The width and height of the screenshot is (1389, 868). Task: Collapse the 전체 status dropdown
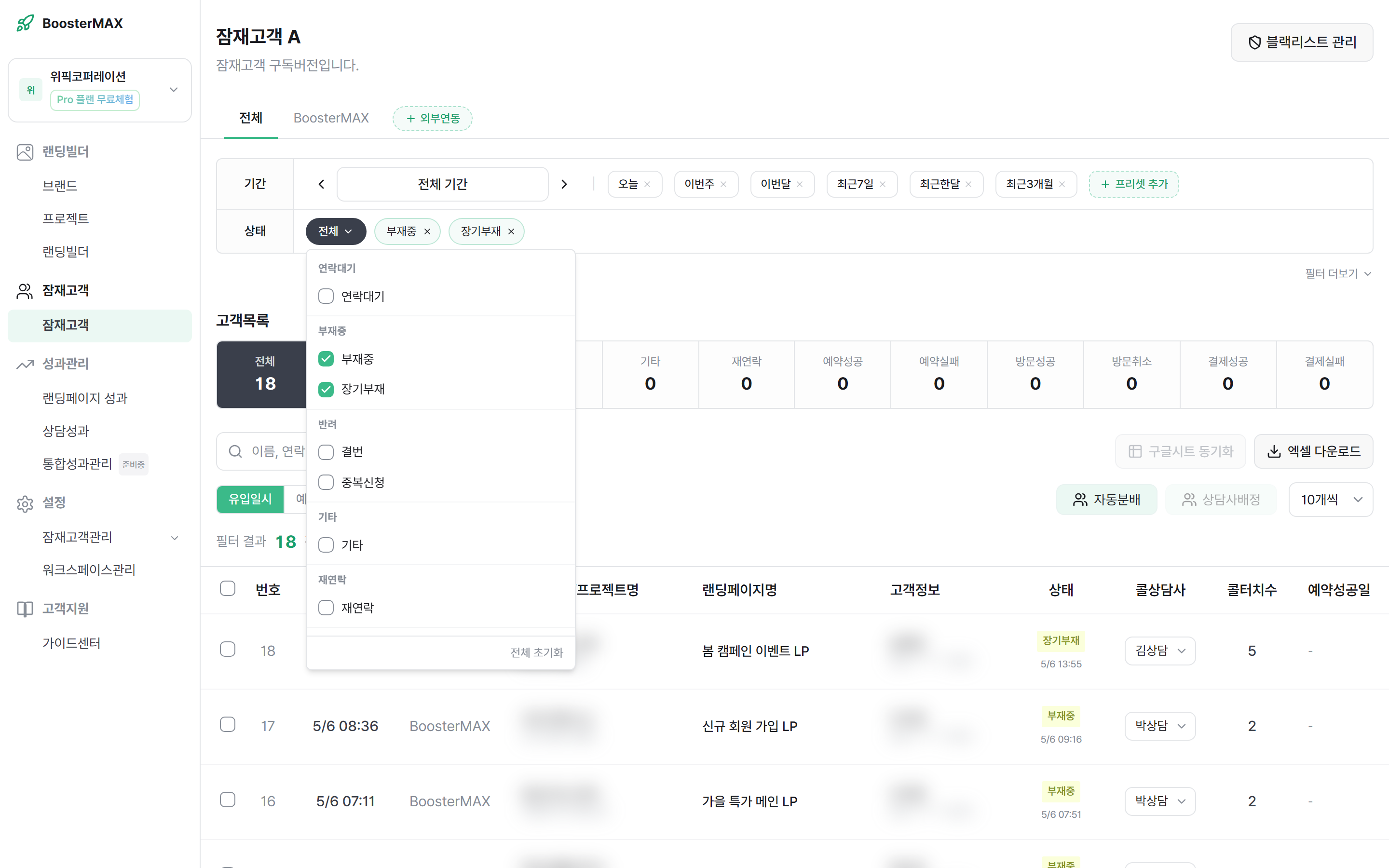[x=336, y=231]
